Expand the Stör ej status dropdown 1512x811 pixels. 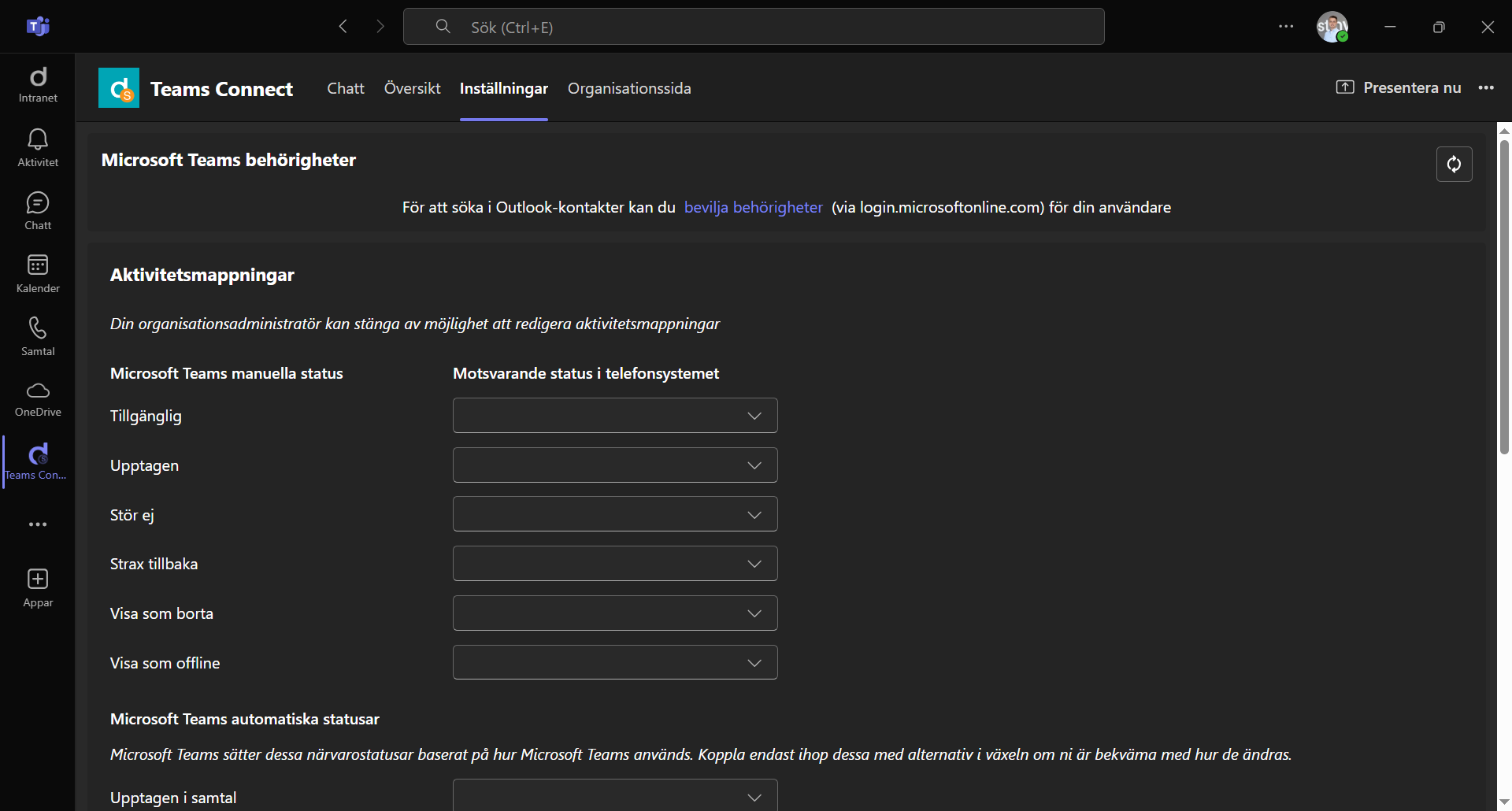click(614, 513)
